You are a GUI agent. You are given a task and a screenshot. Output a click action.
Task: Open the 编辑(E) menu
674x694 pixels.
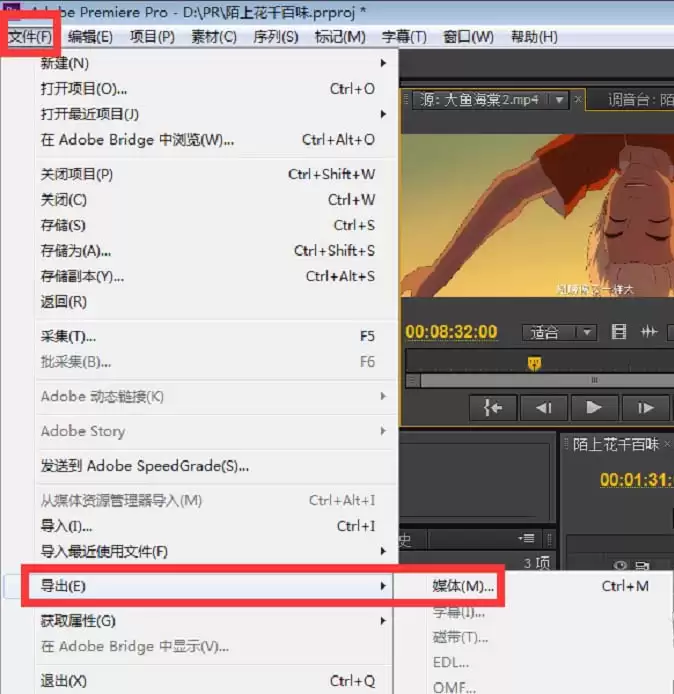(x=90, y=37)
